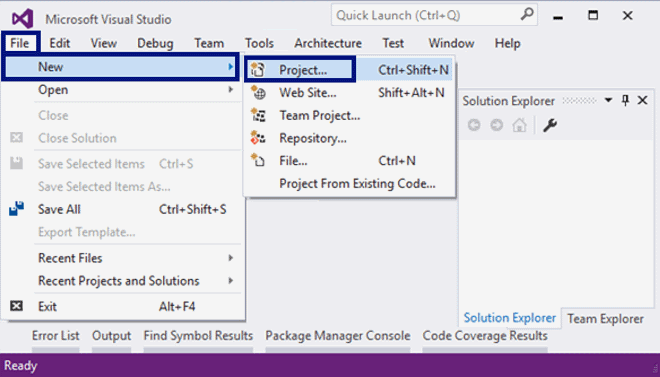Image resolution: width=660 pixels, height=377 pixels.
Task: Click the Save All disk icon
Action: pyautogui.click(x=16, y=209)
